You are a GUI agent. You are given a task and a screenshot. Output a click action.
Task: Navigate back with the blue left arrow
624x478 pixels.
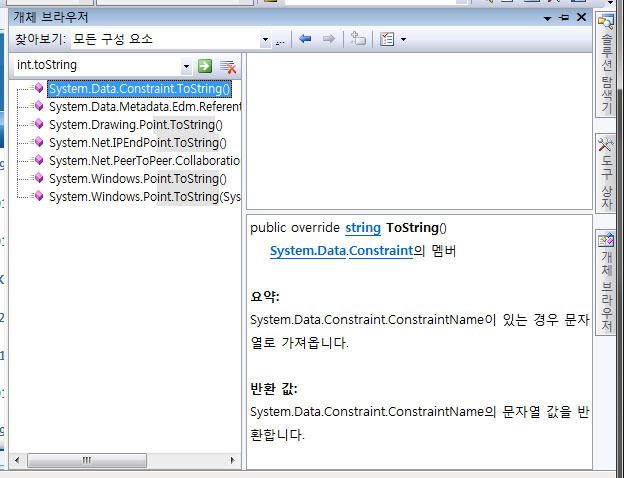point(305,39)
